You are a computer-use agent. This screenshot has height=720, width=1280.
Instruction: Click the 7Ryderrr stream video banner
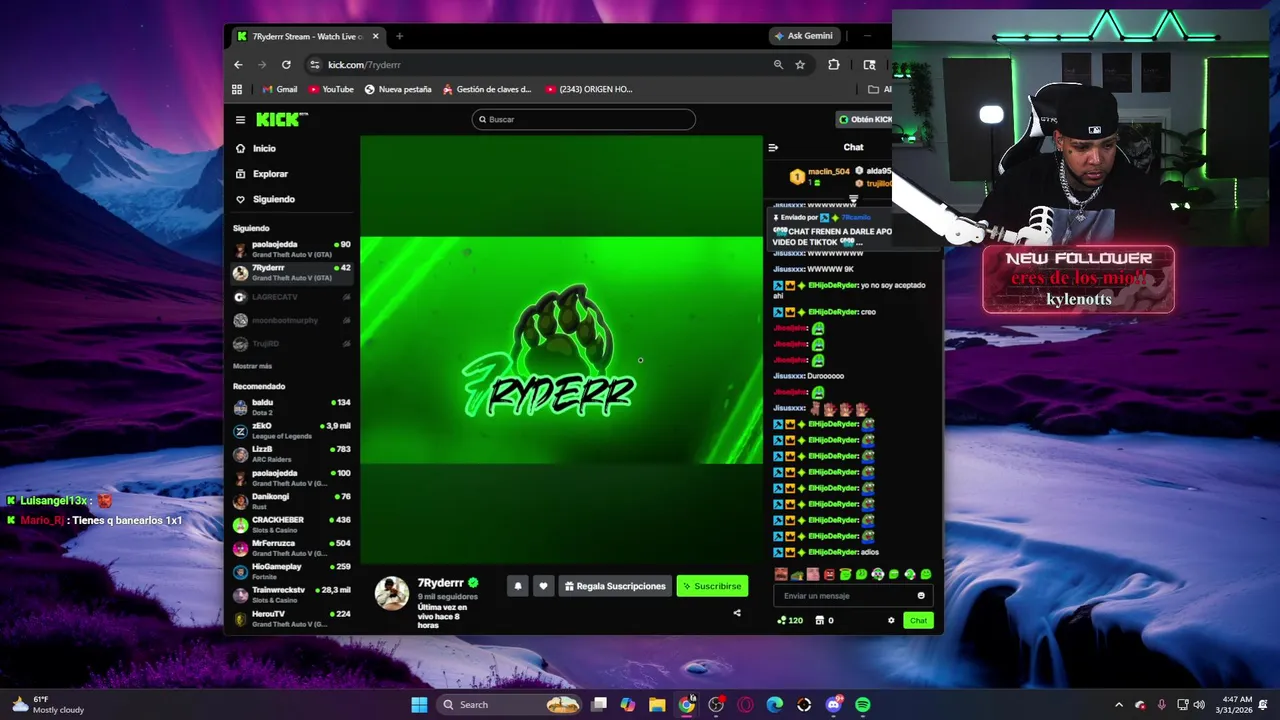pos(561,350)
